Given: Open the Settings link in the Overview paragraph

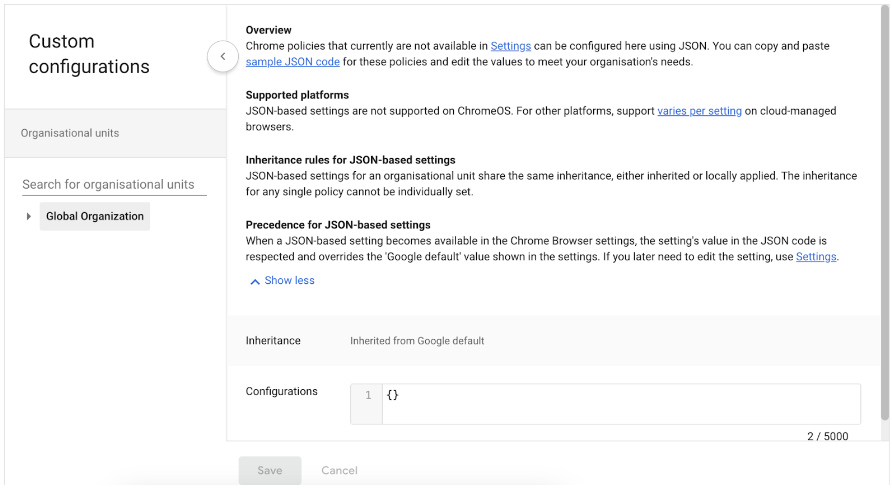Looking at the screenshot, I should pos(510,46).
